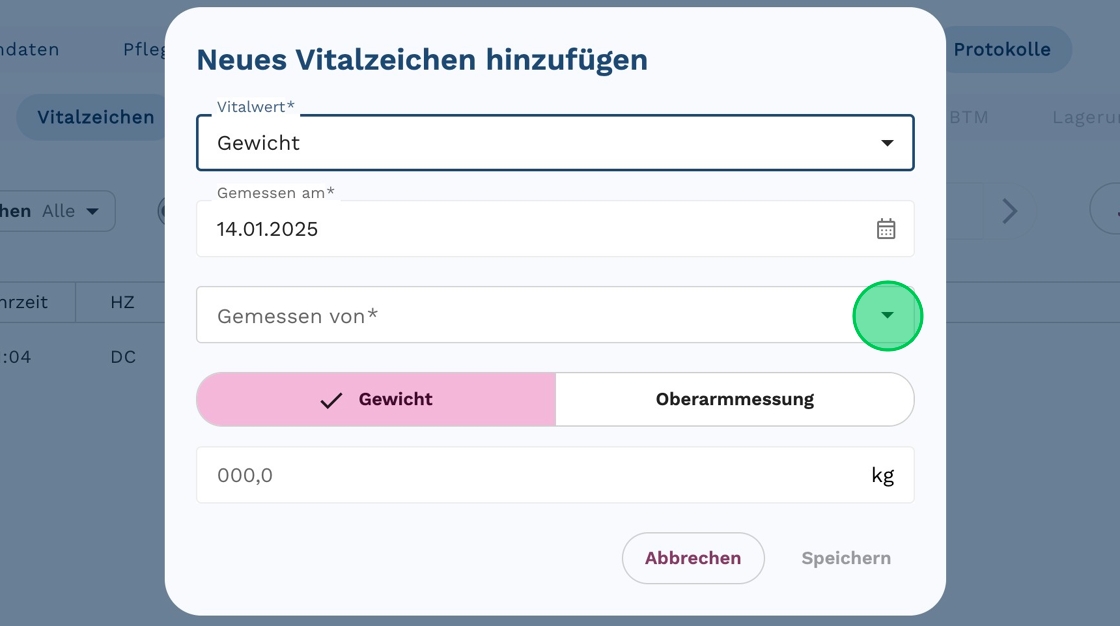Open the leftmost tab ending in "ndaten"
1120x626 pixels.
pos(30,49)
